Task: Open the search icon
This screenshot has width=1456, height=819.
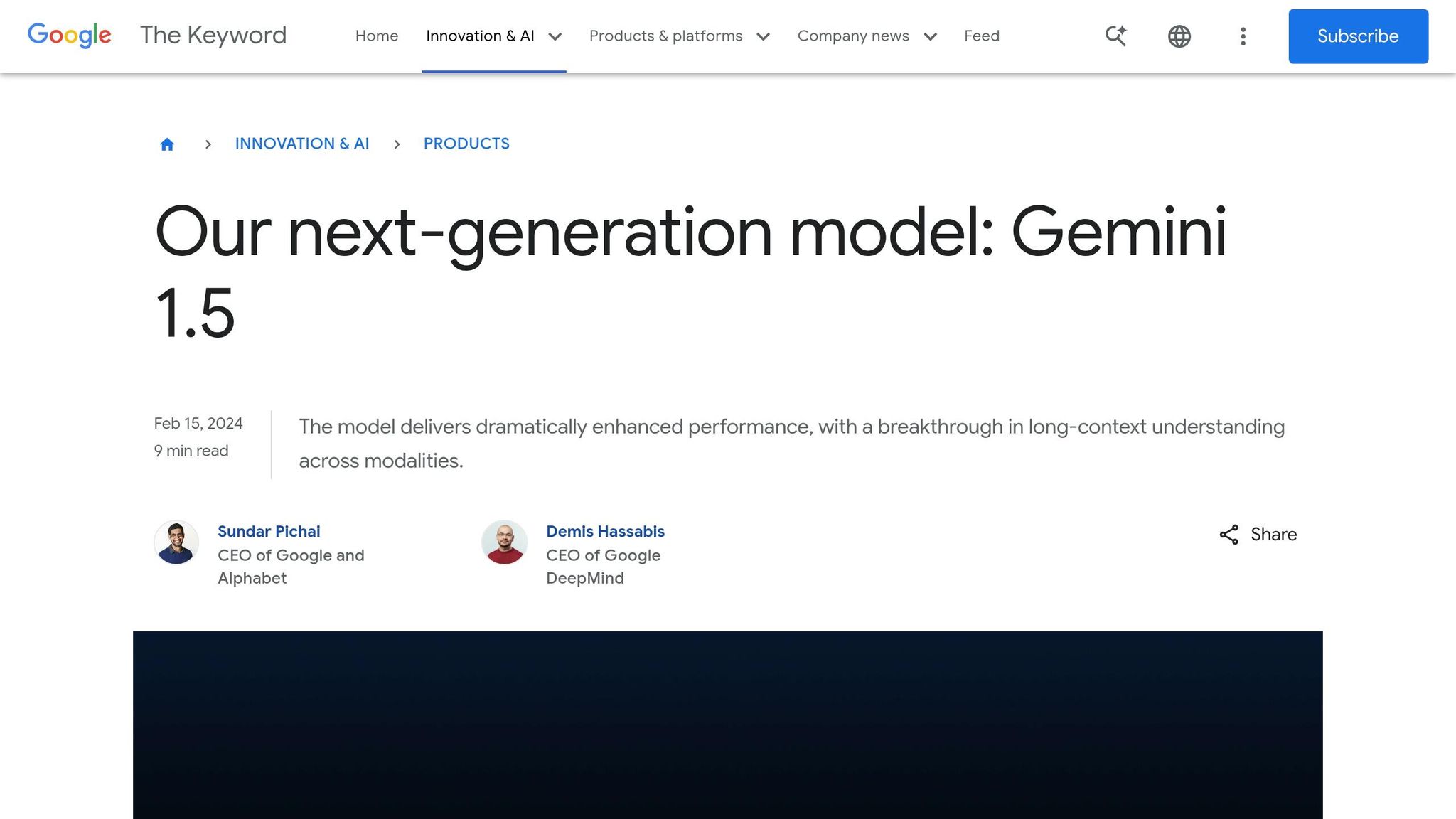Action: (x=1115, y=36)
